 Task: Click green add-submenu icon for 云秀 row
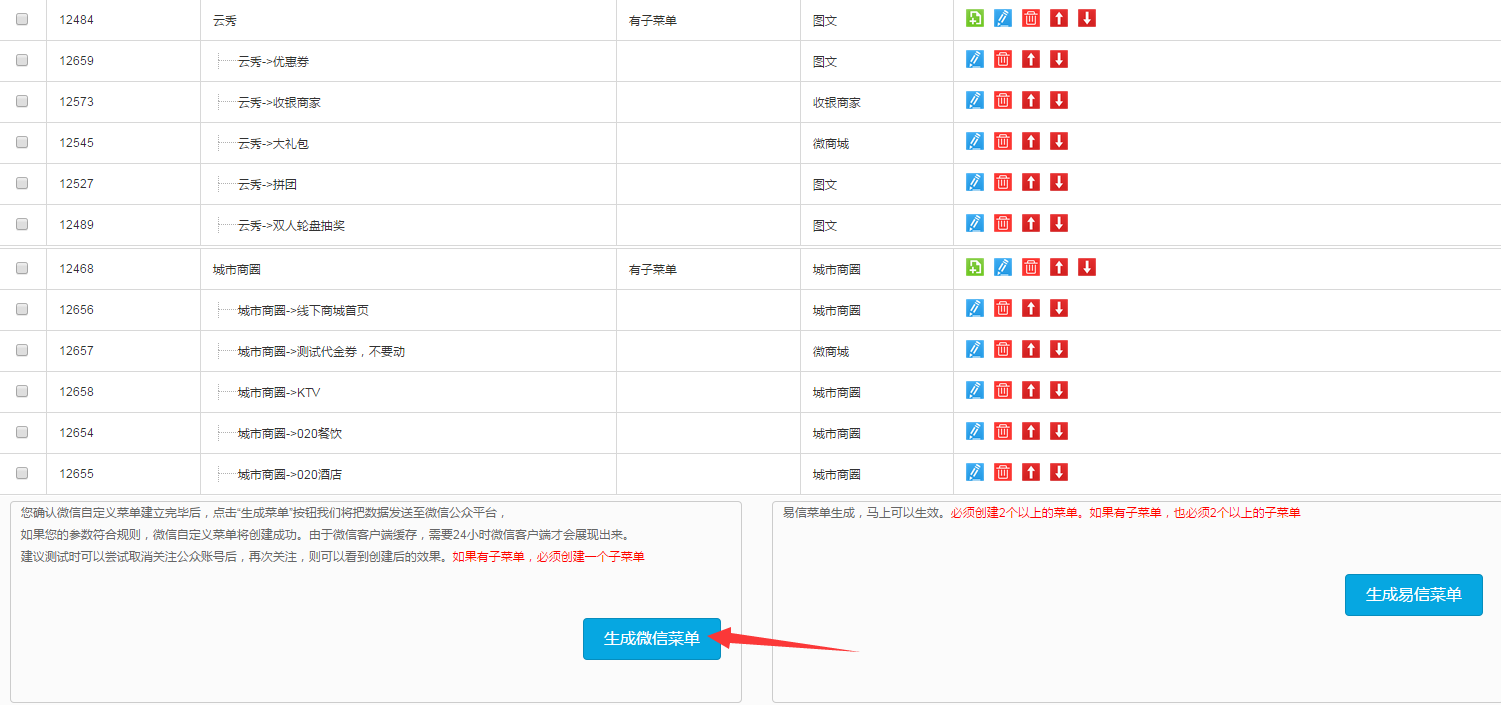975,18
